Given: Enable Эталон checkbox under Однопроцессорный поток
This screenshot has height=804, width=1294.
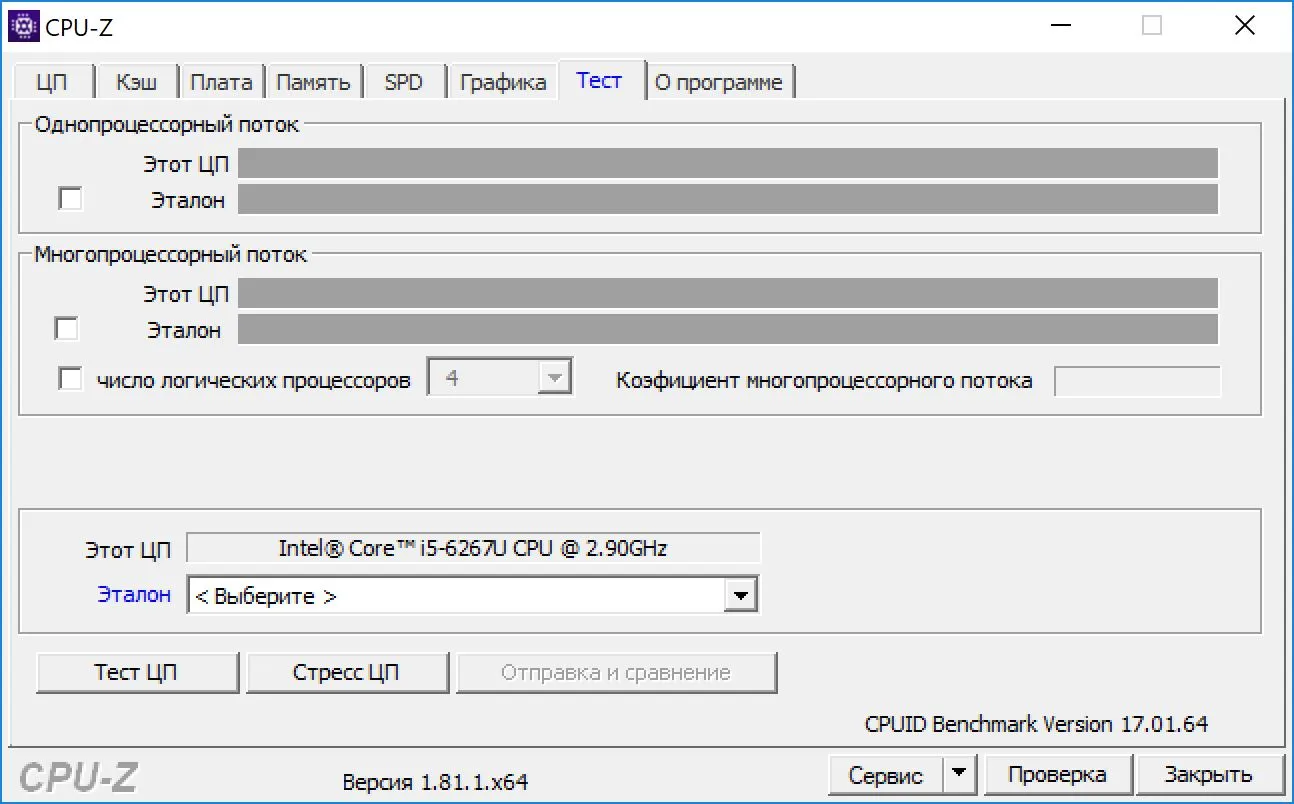Looking at the screenshot, I should tap(70, 199).
